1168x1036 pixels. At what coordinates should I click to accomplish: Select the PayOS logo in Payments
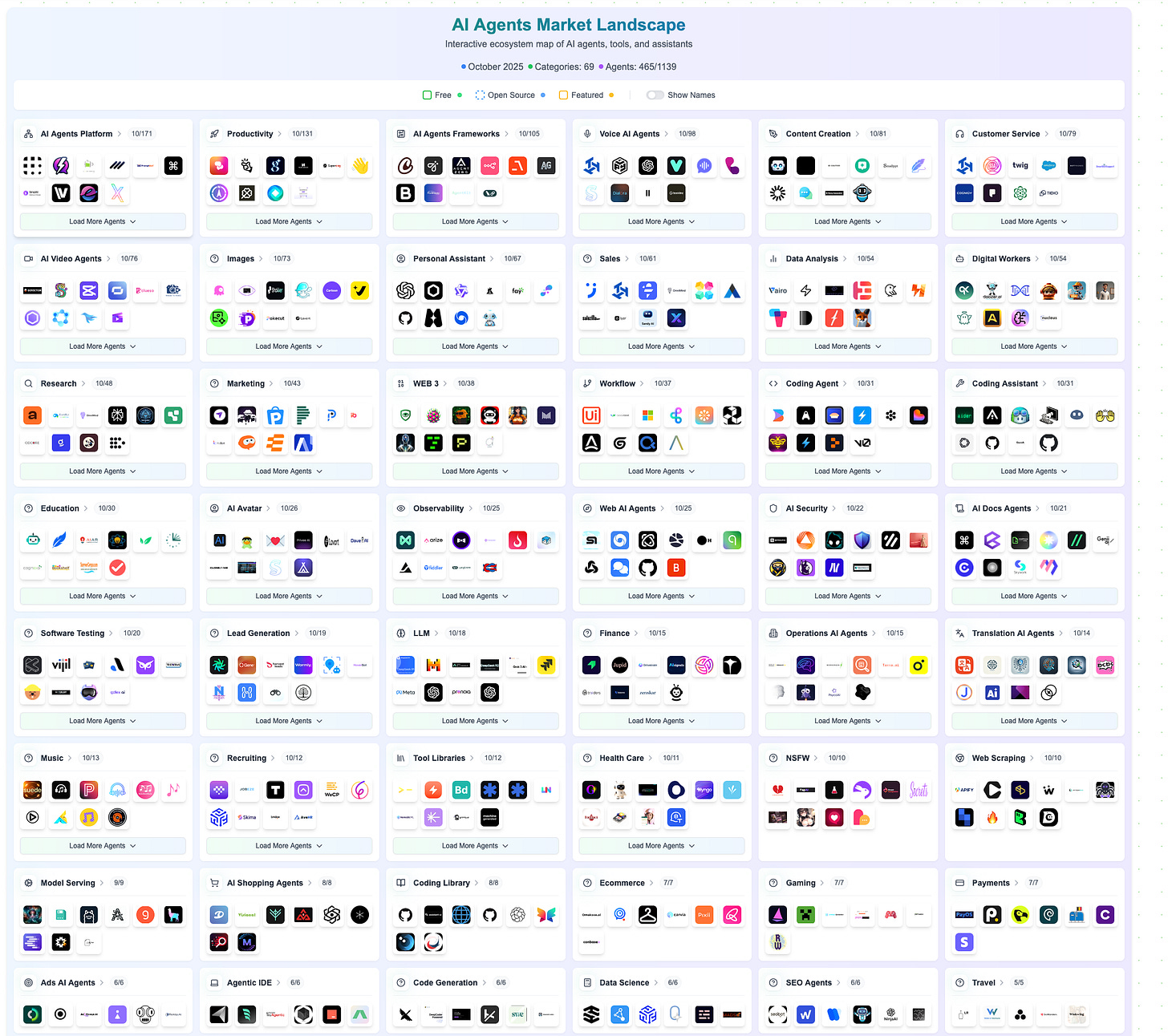point(964,915)
